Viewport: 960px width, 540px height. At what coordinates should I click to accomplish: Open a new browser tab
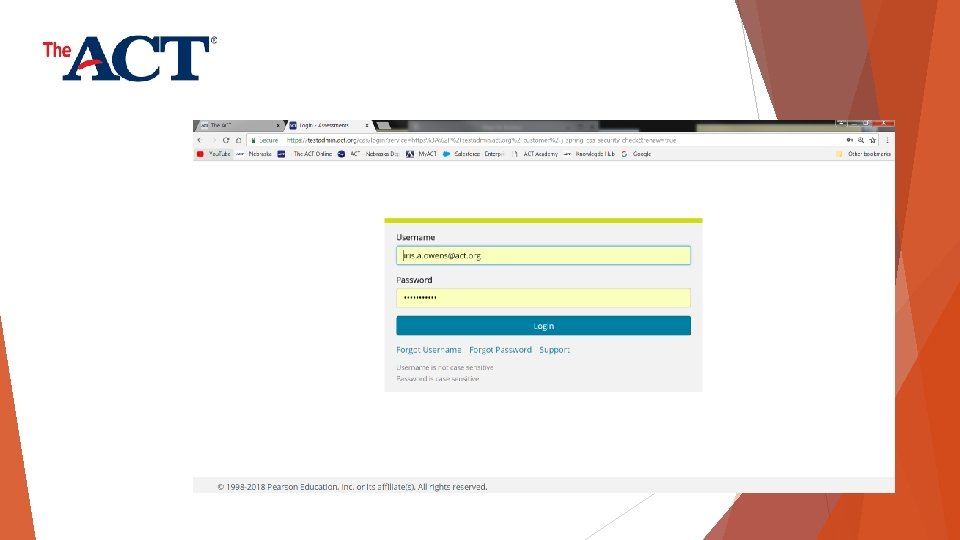384,126
